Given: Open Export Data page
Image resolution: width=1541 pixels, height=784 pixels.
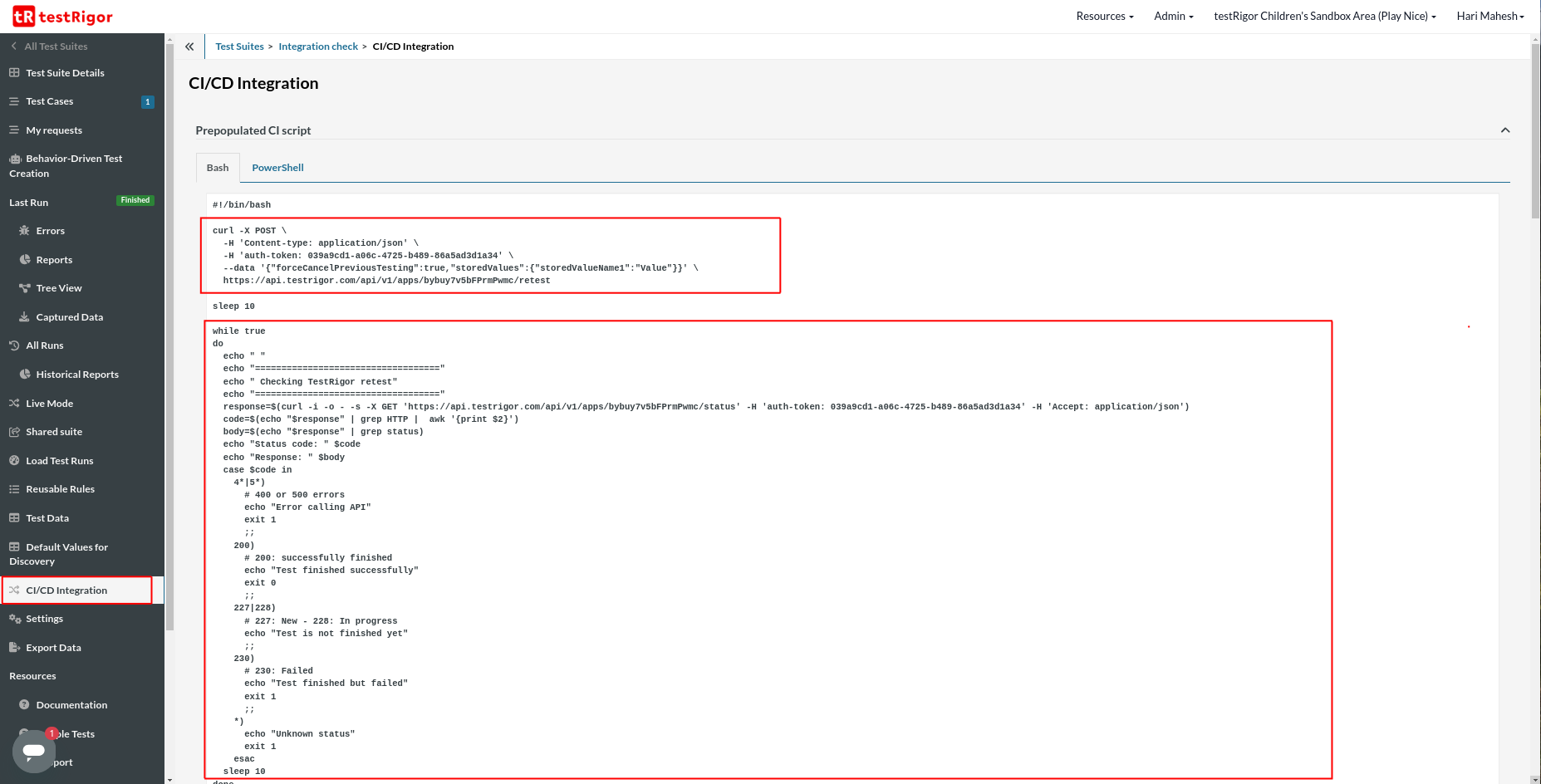Looking at the screenshot, I should [x=53, y=648].
